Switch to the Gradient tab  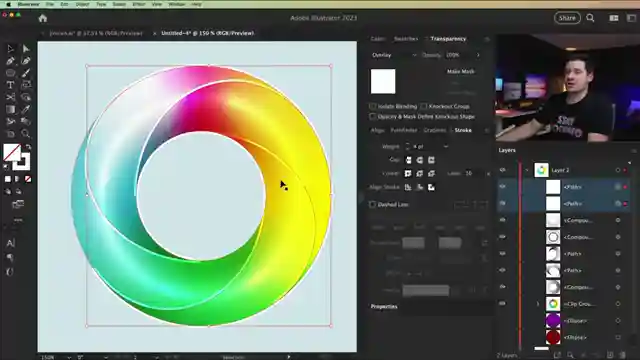tap(434, 130)
